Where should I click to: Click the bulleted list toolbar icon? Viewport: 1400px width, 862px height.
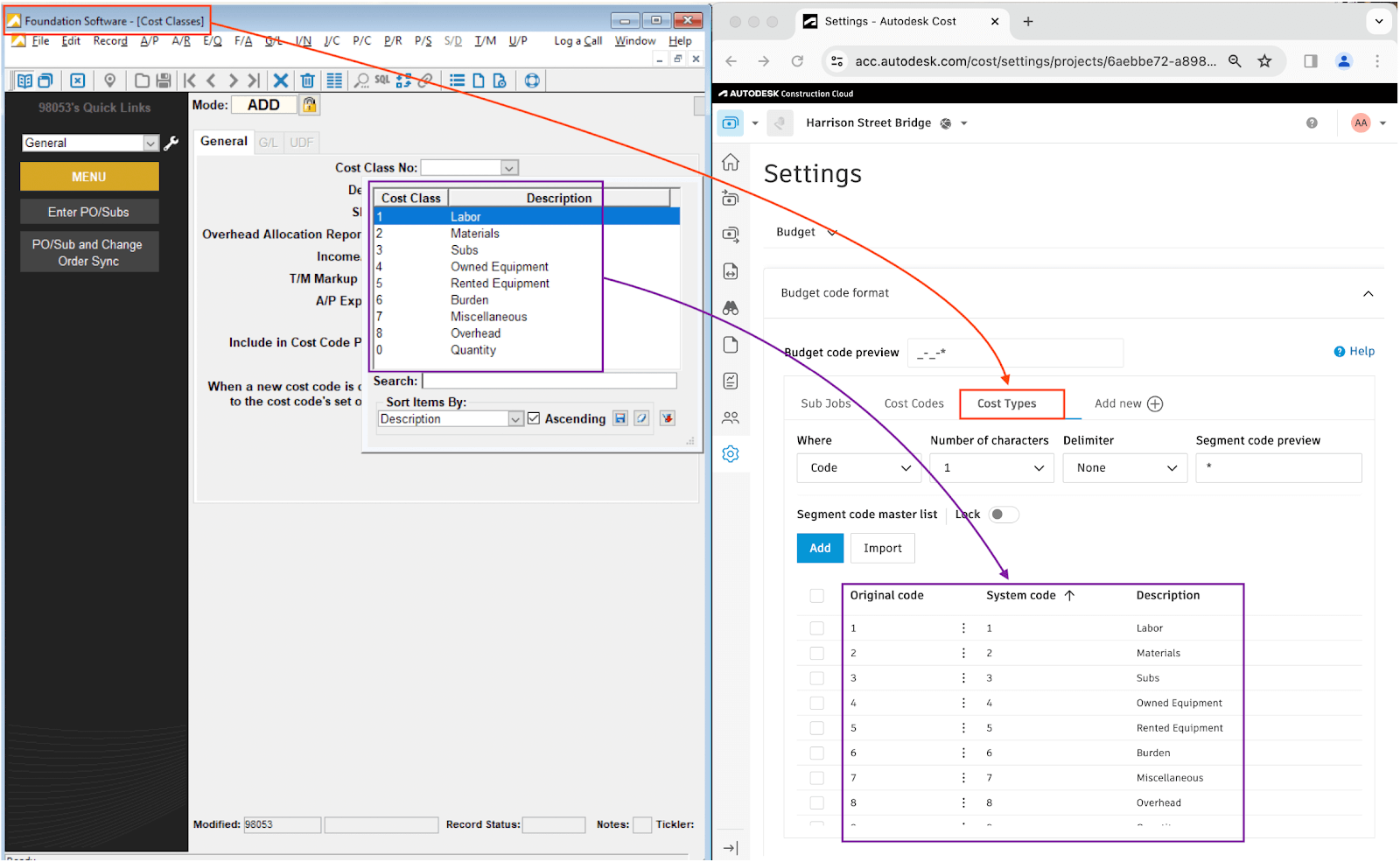coord(457,81)
